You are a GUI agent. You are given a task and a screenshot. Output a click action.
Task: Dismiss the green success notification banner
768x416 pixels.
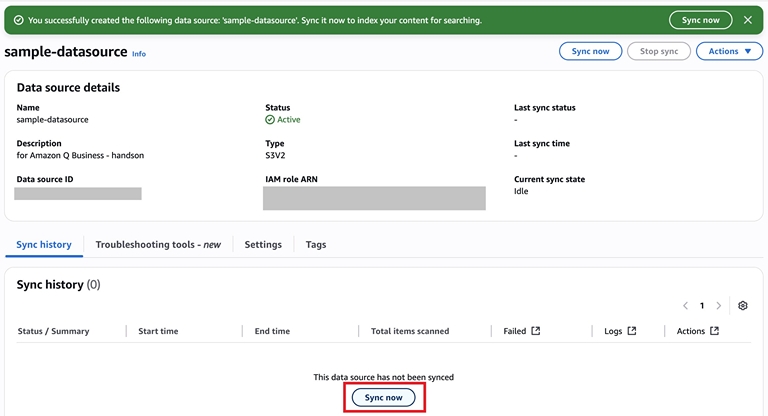pos(747,20)
